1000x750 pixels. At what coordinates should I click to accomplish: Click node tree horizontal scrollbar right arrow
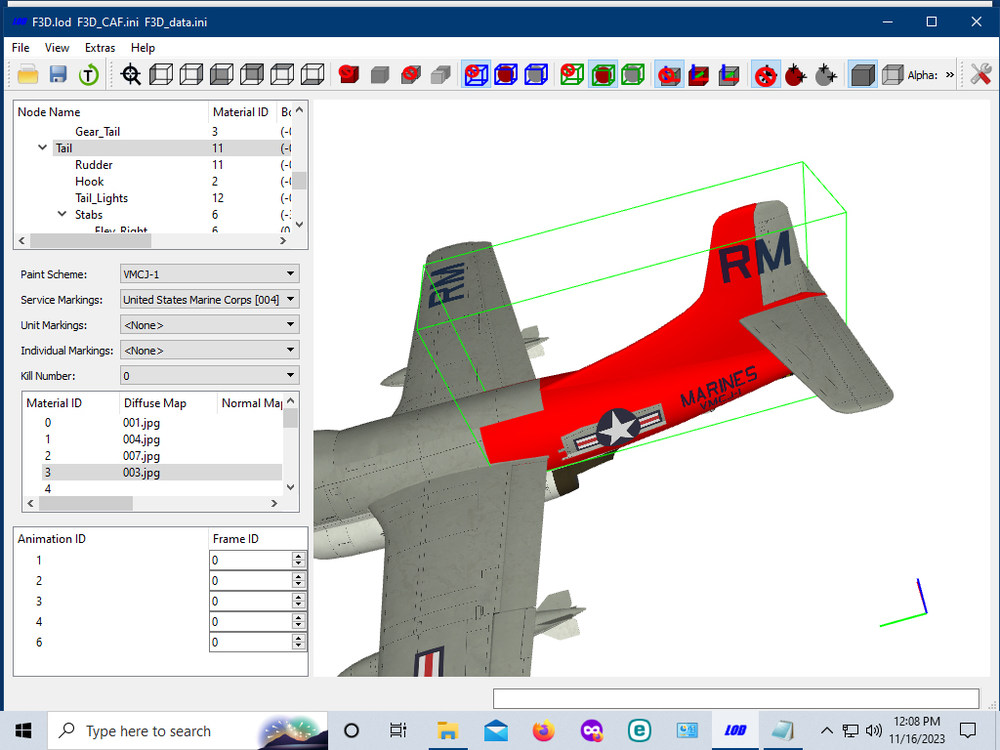[x=283, y=240]
